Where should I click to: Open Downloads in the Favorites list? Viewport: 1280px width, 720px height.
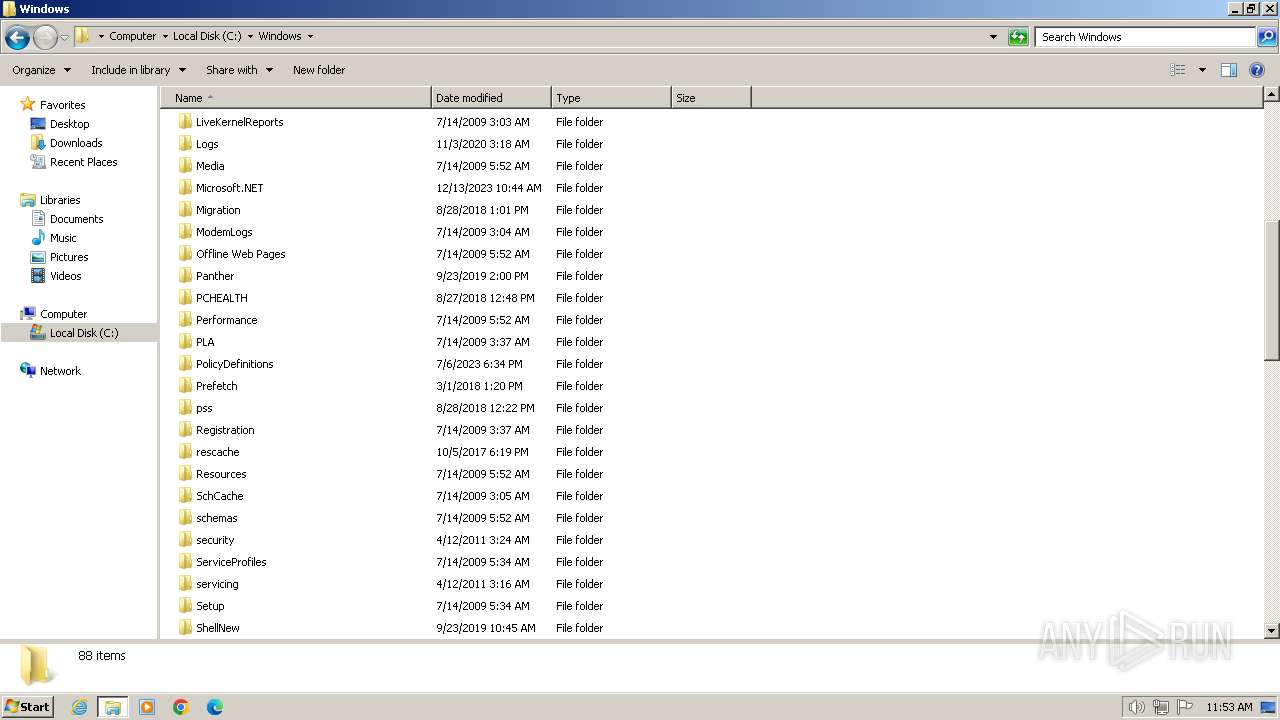point(76,143)
